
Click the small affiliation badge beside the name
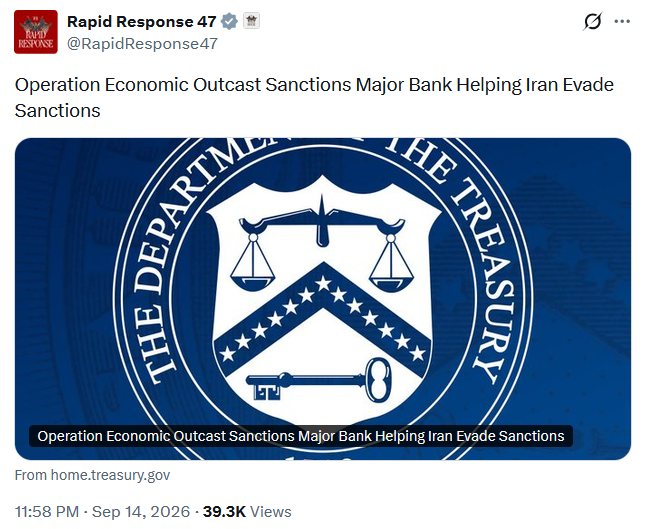[251, 21]
